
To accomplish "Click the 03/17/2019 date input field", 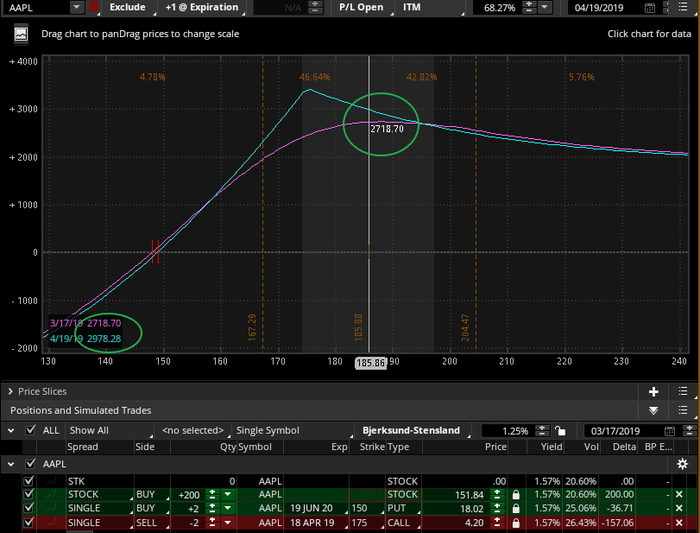I will pos(623,431).
